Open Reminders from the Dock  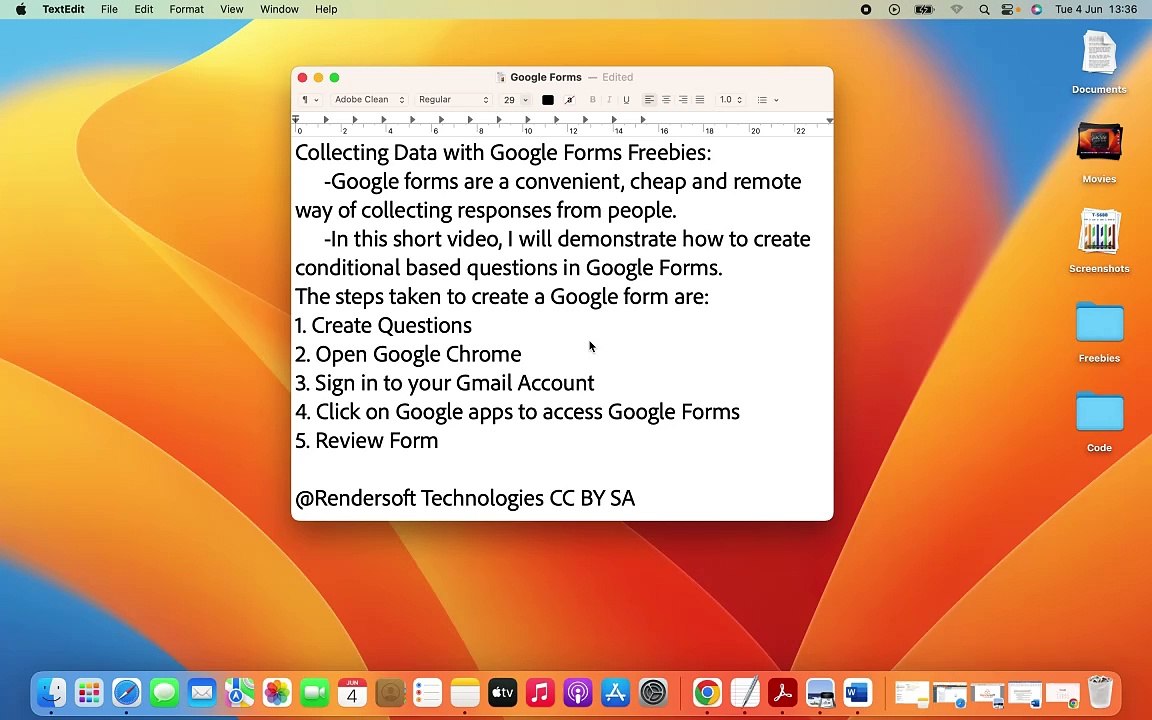(x=427, y=692)
